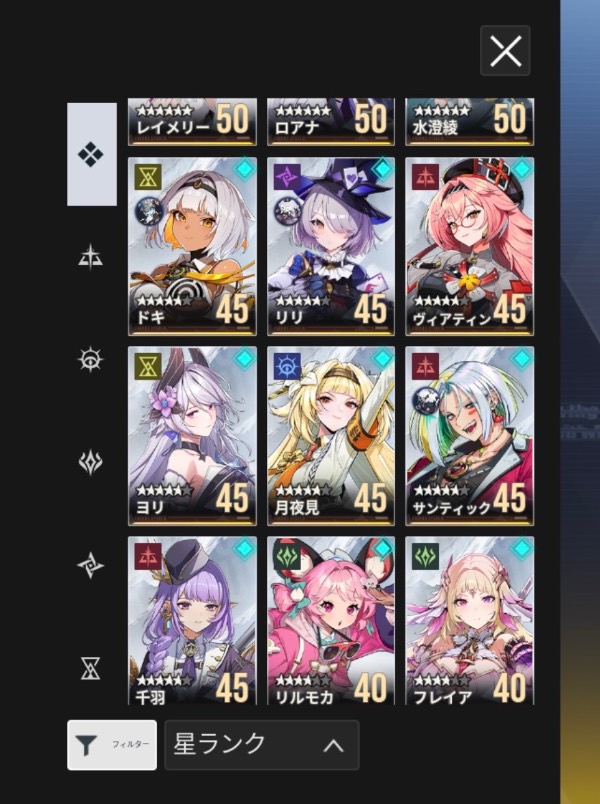Viewport: 600px width, 804px height.
Task: Choose the ヨリ character card
Action: pyautogui.click(x=192, y=436)
